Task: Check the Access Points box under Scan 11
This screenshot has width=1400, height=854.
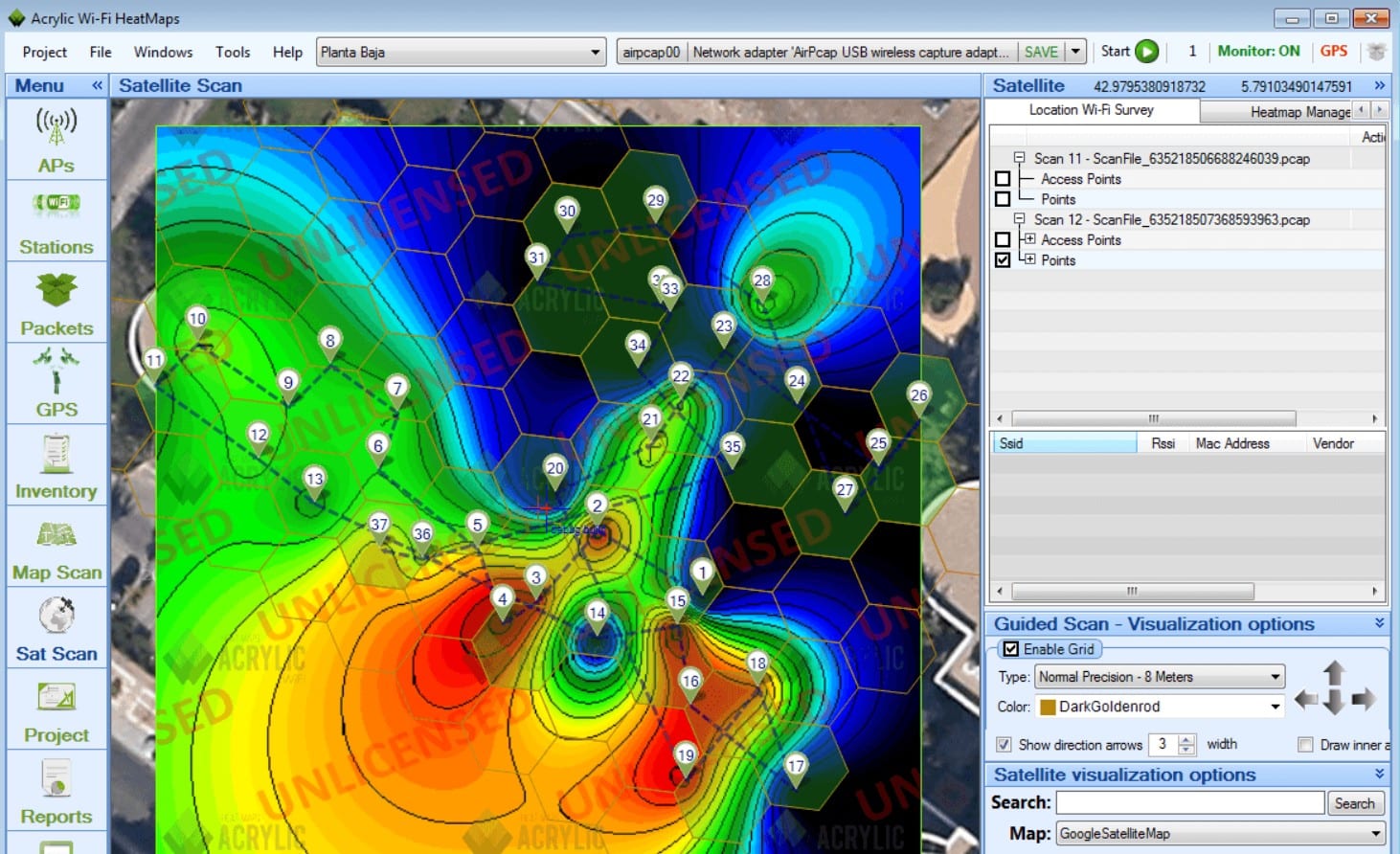Action: [x=1003, y=178]
